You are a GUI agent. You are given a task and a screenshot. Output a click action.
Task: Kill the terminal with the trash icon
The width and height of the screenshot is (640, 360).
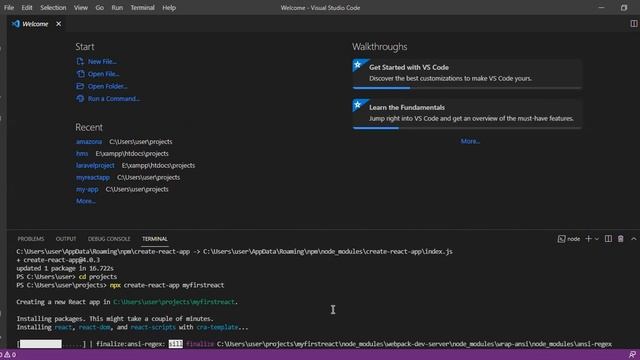(x=620, y=239)
